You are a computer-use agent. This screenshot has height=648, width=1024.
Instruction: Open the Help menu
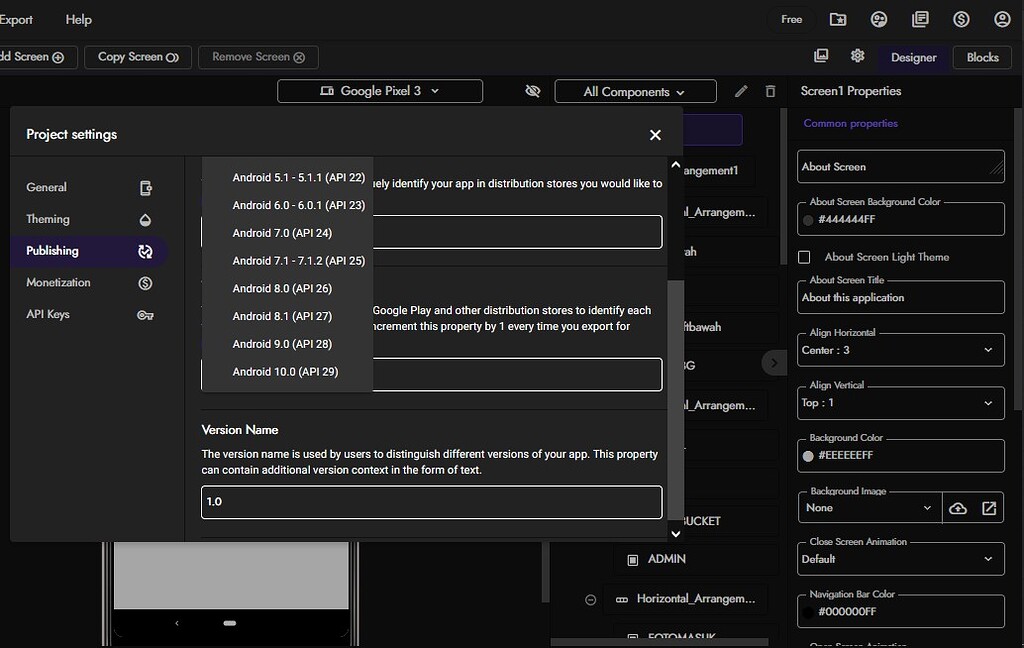point(78,19)
